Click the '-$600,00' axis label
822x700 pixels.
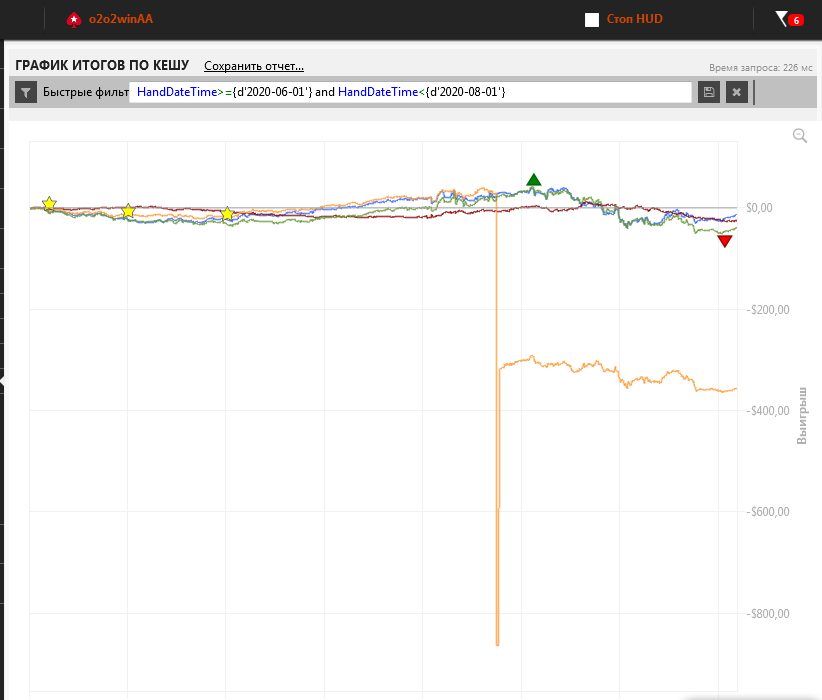(x=768, y=512)
